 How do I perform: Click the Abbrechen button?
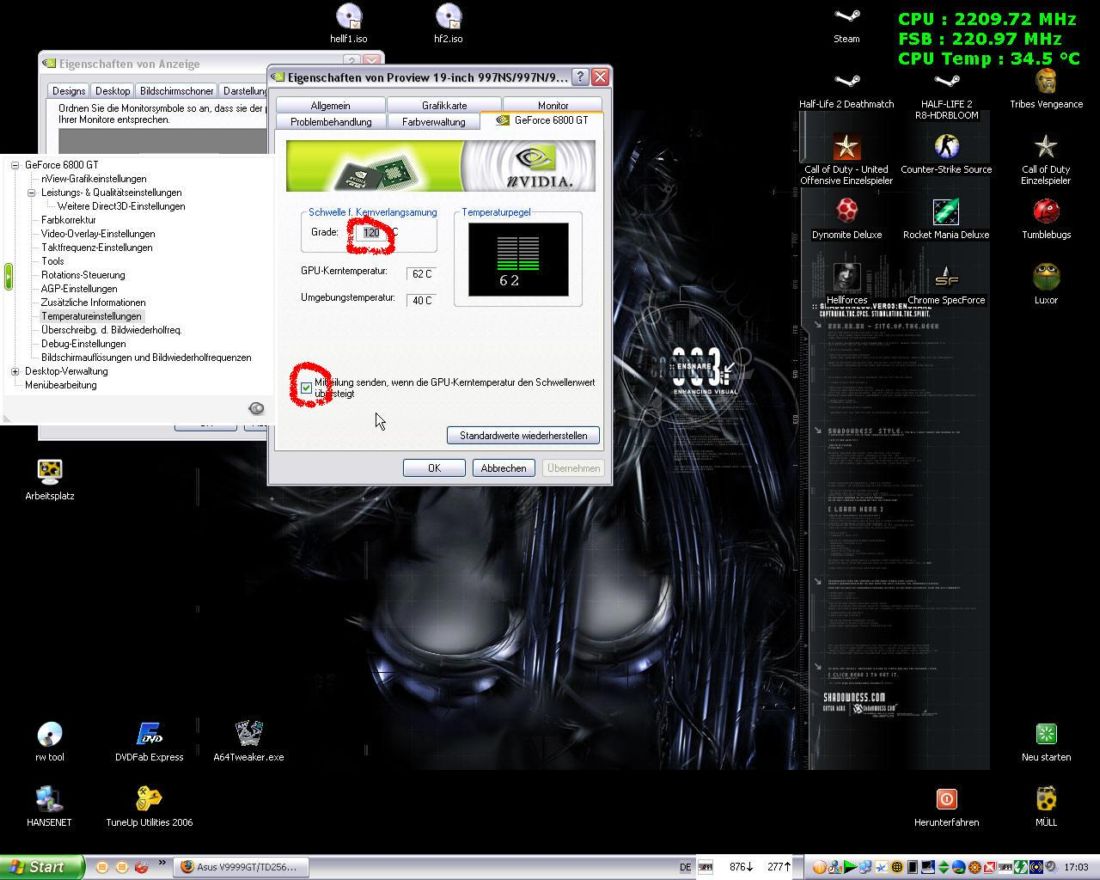point(504,468)
